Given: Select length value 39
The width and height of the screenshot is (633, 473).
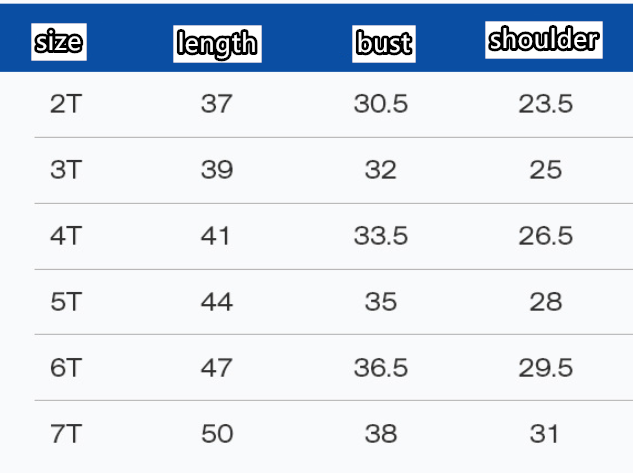Looking at the screenshot, I should (216, 170).
